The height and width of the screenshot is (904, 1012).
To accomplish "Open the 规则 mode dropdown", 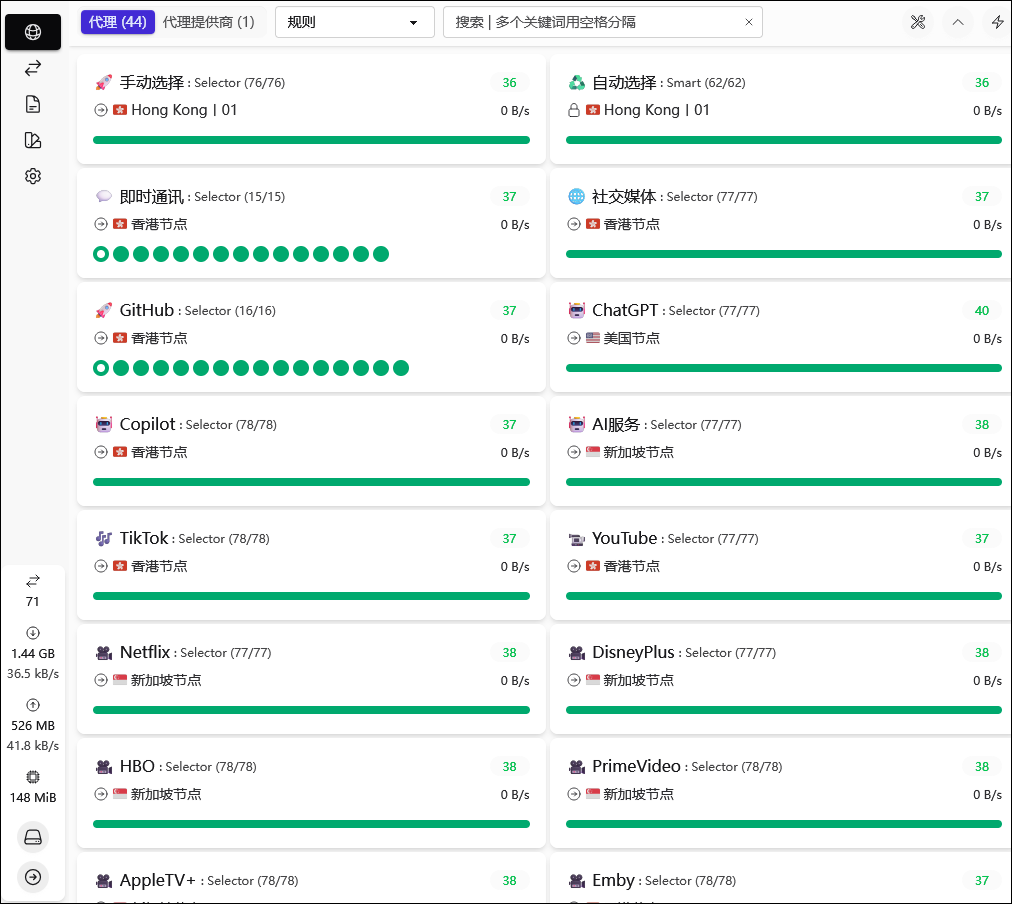I will tap(355, 21).
